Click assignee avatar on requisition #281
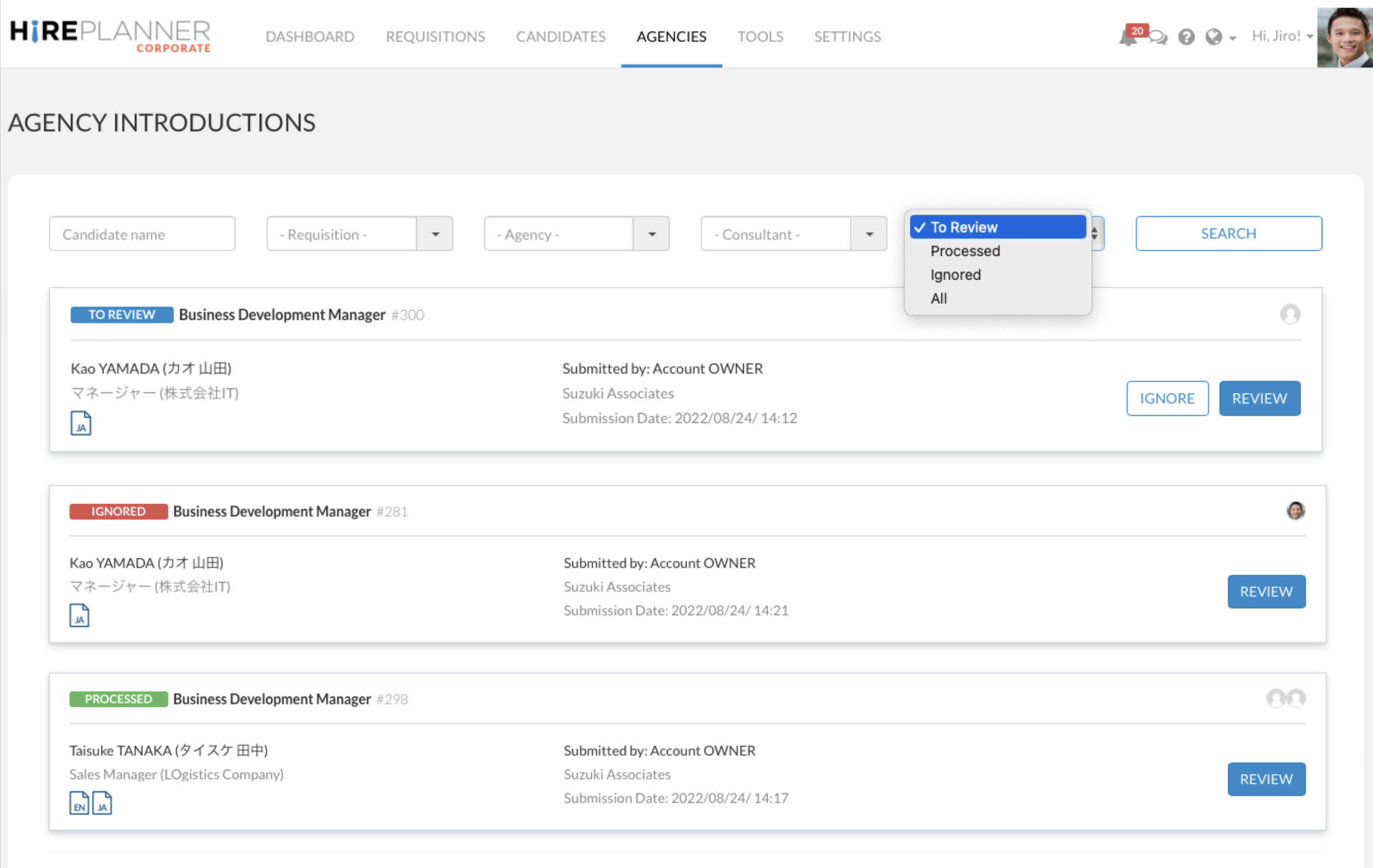The height and width of the screenshot is (868, 1373). tap(1295, 511)
